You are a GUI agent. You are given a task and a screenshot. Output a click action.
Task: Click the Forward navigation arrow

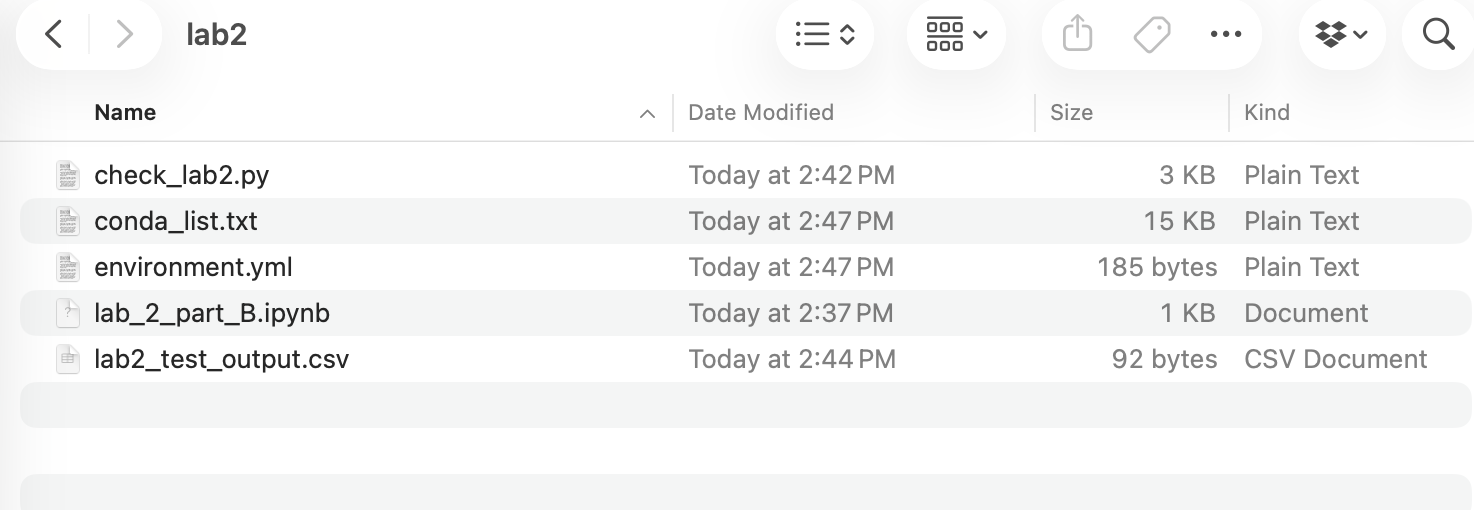[x=125, y=35]
